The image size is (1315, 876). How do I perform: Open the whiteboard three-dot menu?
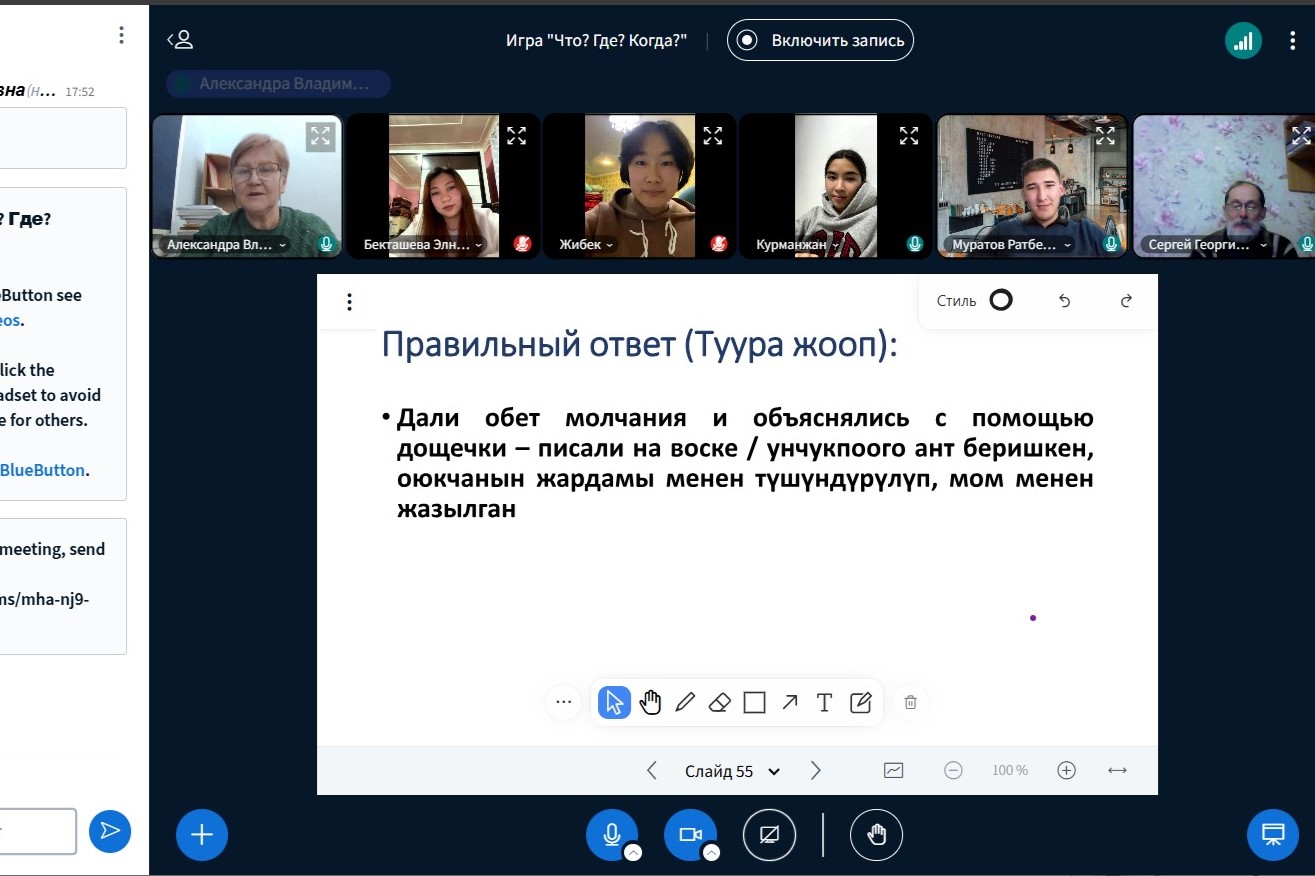(x=349, y=302)
